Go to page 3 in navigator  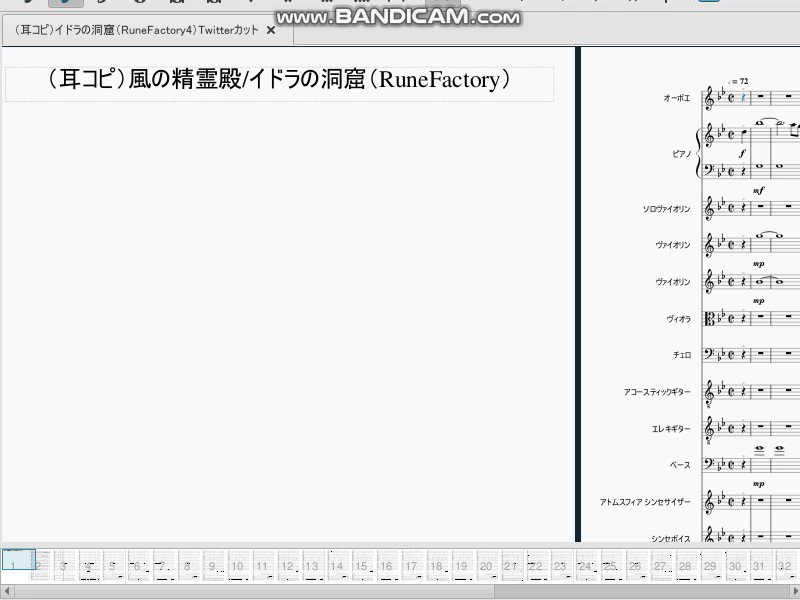[x=64, y=565]
